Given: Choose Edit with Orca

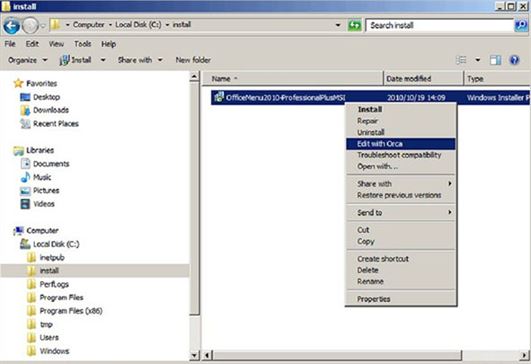Looking at the screenshot, I should 401,144.
